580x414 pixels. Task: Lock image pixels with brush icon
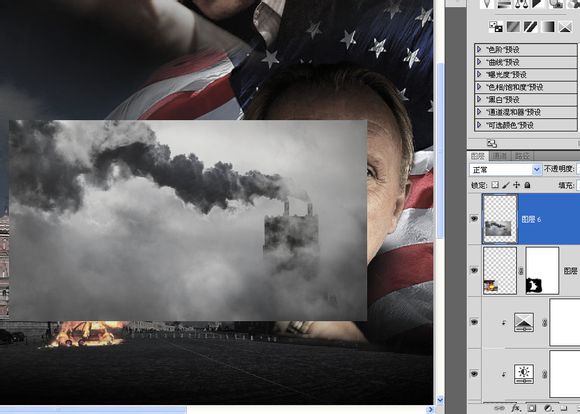pos(506,185)
